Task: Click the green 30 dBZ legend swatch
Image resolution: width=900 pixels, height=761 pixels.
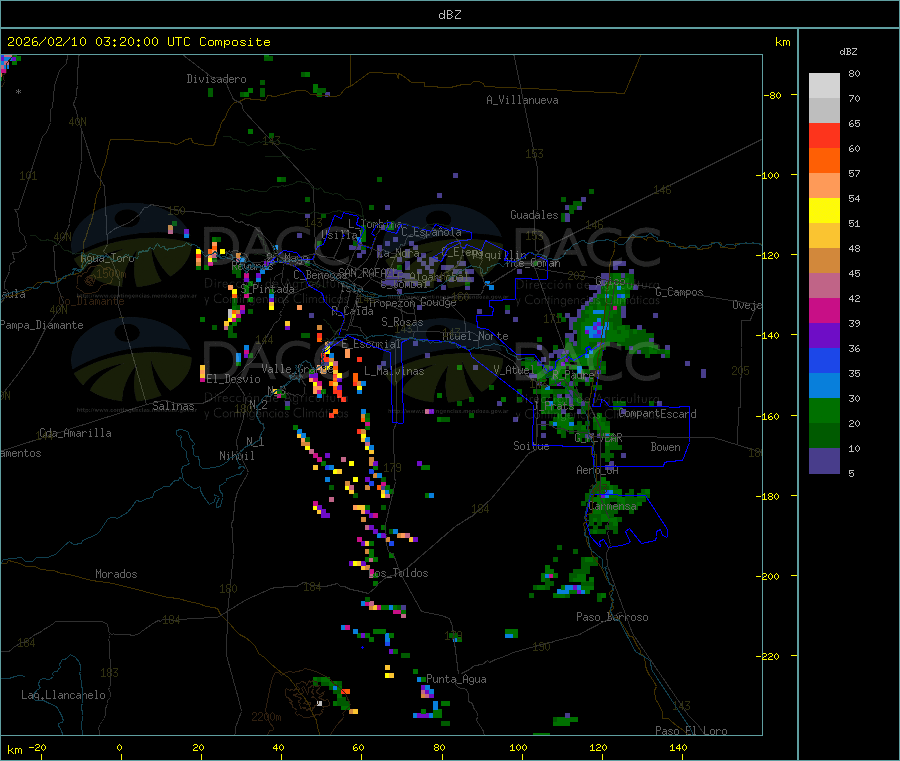Action: 824,410
